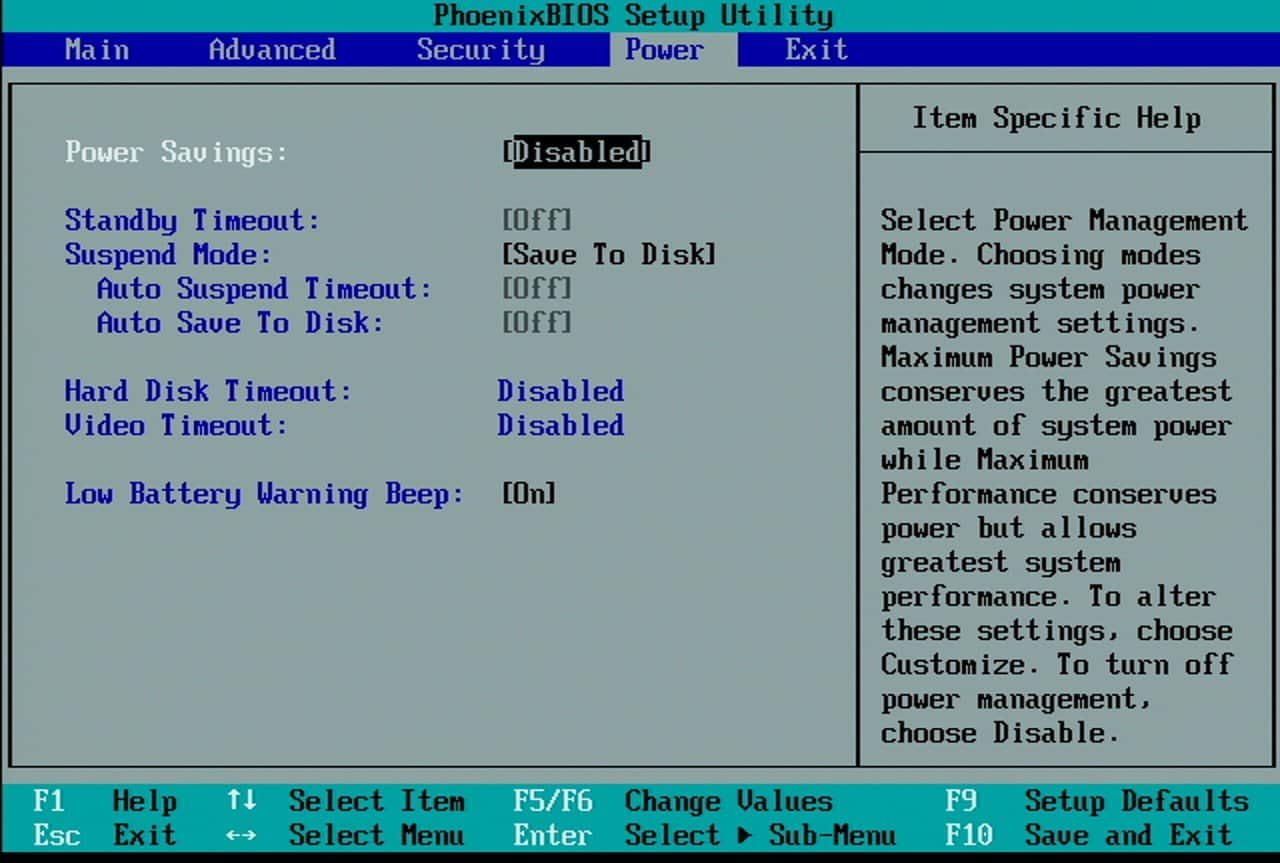
Task: Click the F5/F6 Change Values hint
Action: point(673,801)
